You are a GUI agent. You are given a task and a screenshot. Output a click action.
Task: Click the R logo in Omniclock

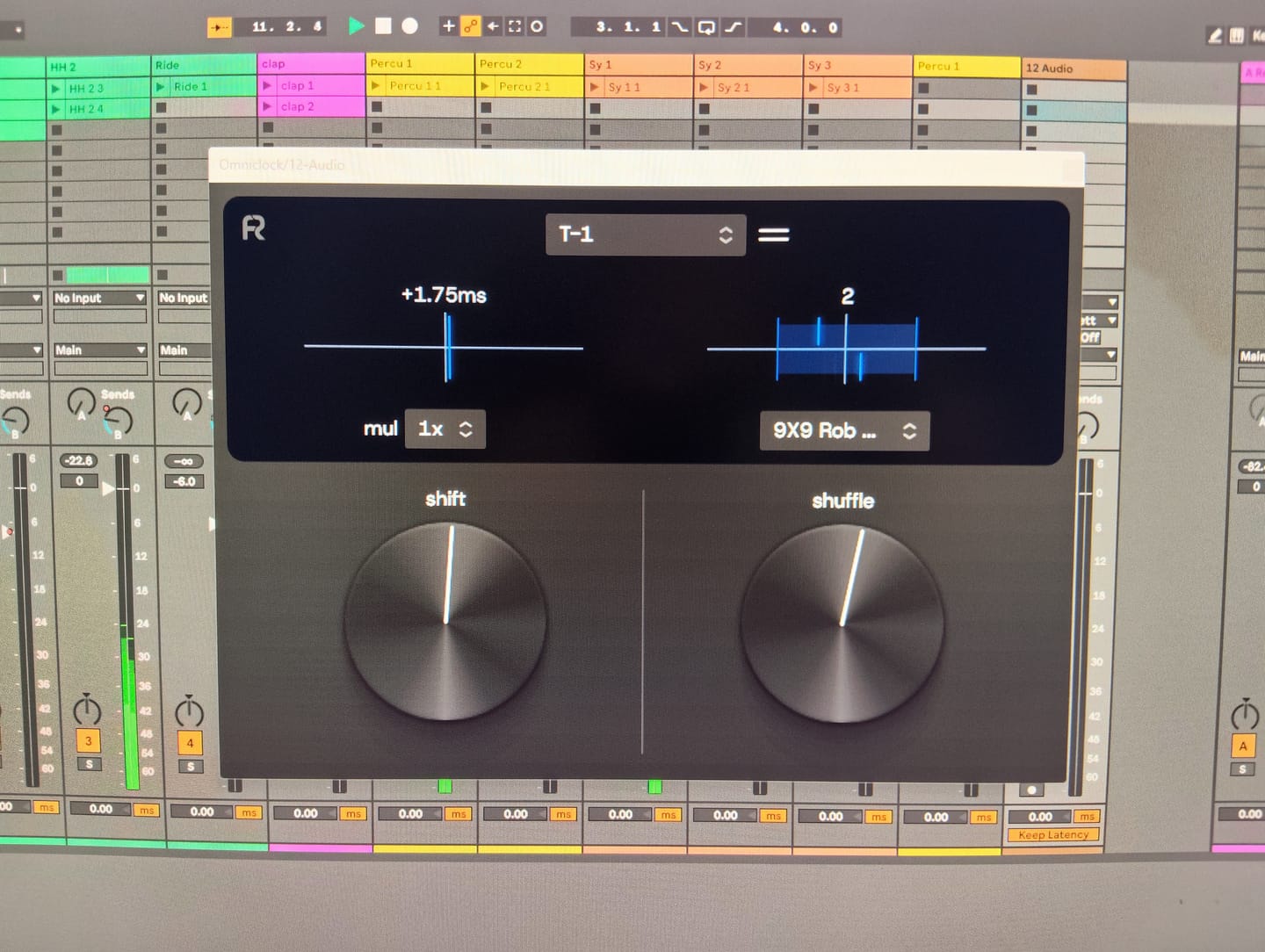pyautogui.click(x=253, y=228)
